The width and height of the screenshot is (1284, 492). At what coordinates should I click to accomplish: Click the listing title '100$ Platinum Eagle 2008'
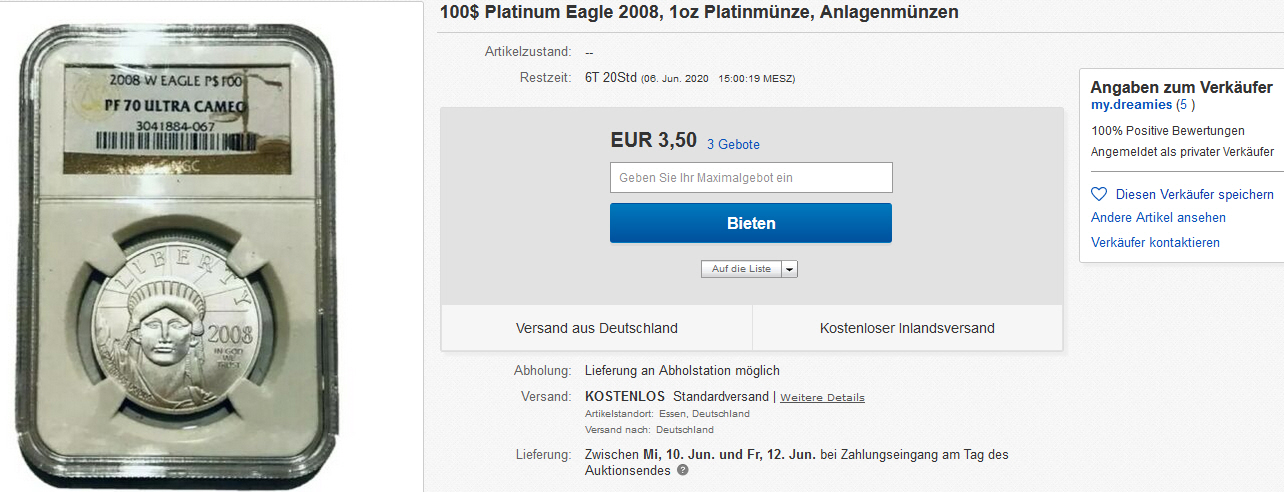pos(699,13)
